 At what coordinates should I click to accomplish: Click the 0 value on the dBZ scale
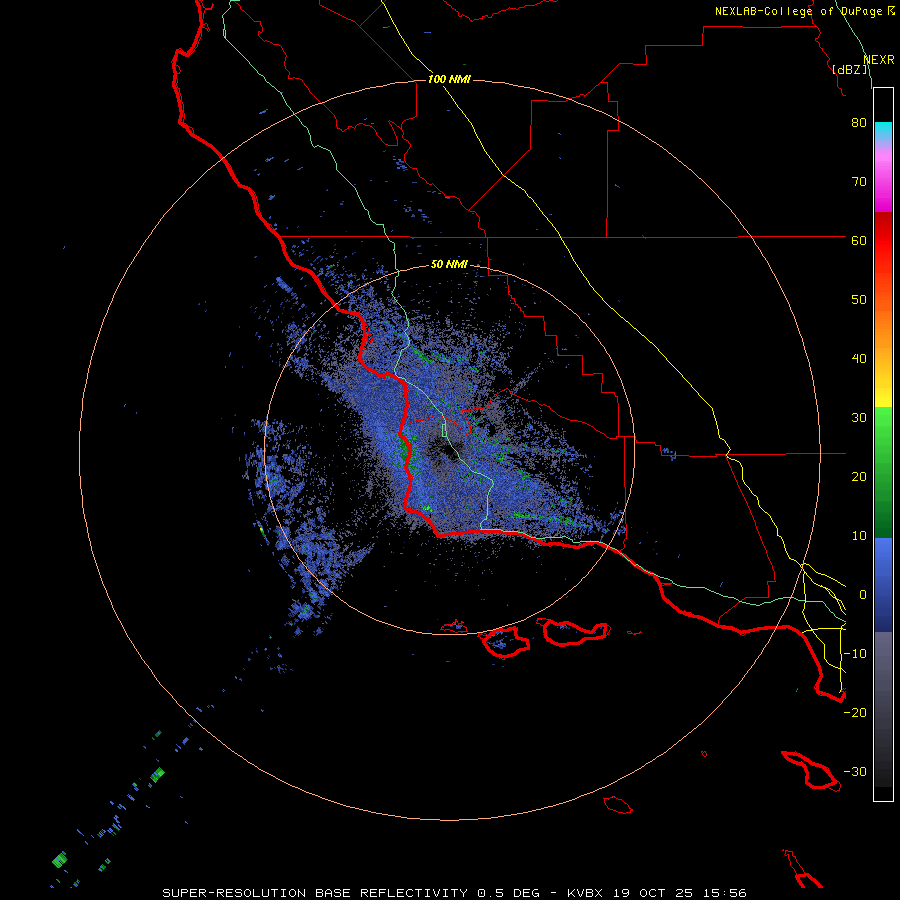pyautogui.click(x=863, y=595)
